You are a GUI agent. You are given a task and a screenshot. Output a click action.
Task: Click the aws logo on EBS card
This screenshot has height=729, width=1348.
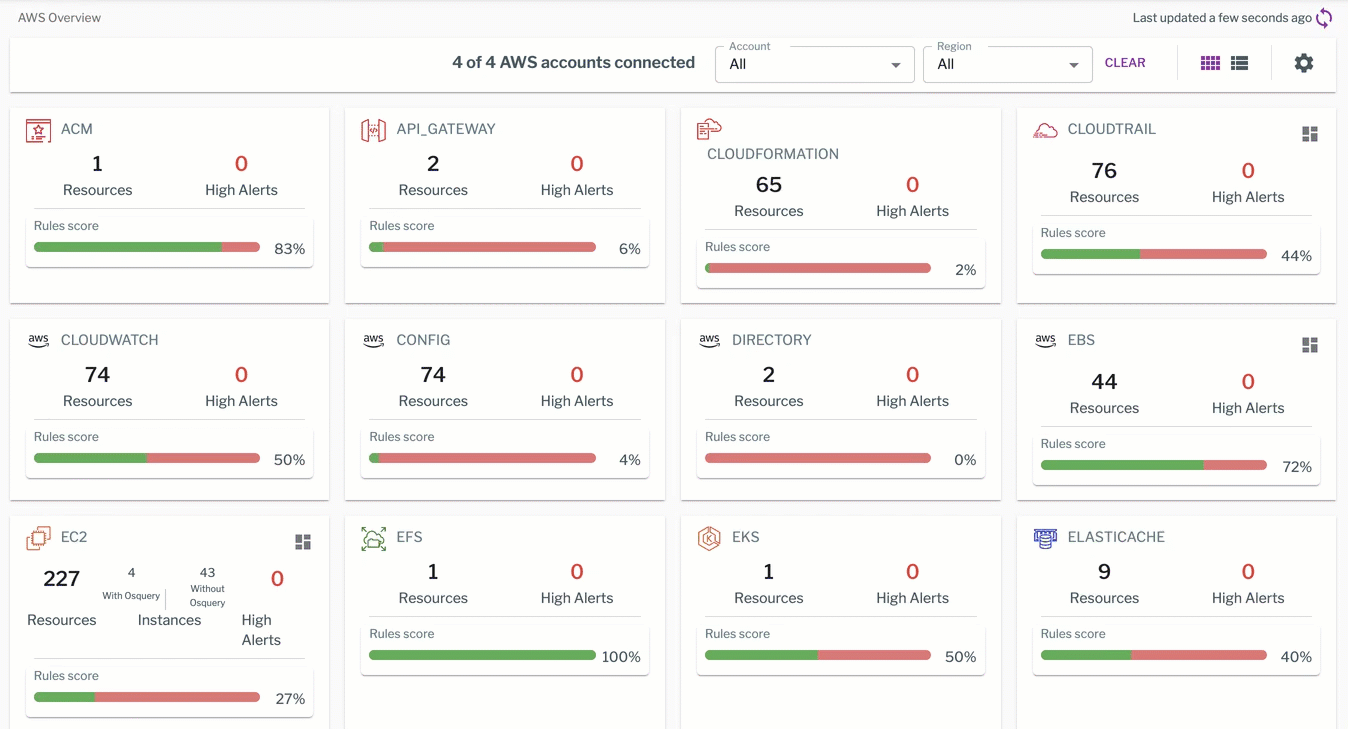point(1046,340)
